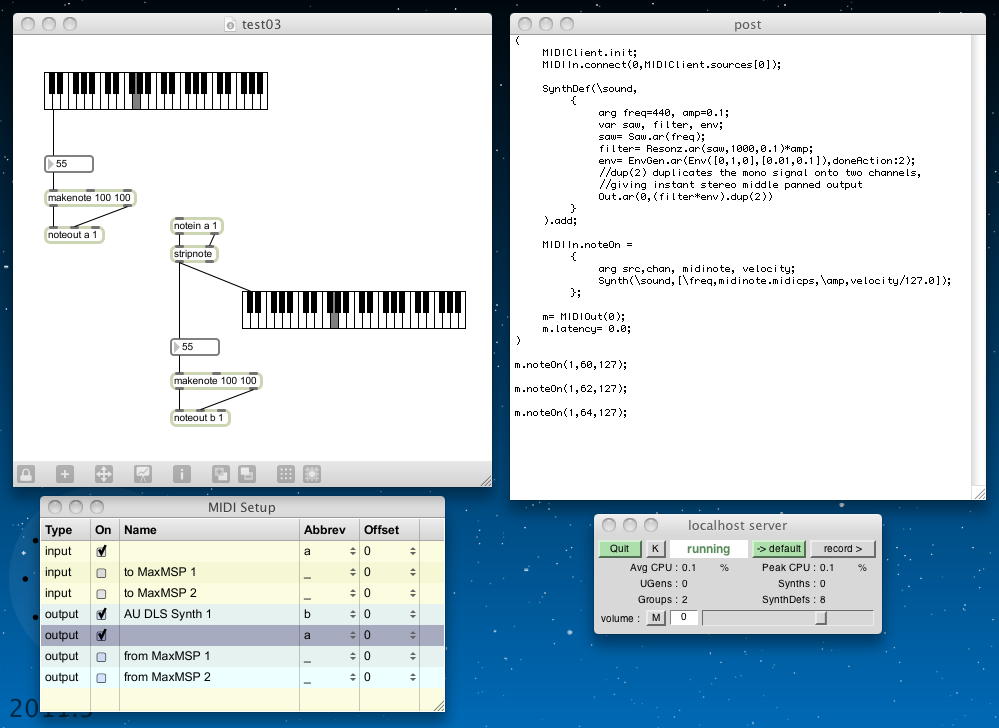
Task: Click the 'MIDIClient.init;' line in post window
Action: coord(589,52)
